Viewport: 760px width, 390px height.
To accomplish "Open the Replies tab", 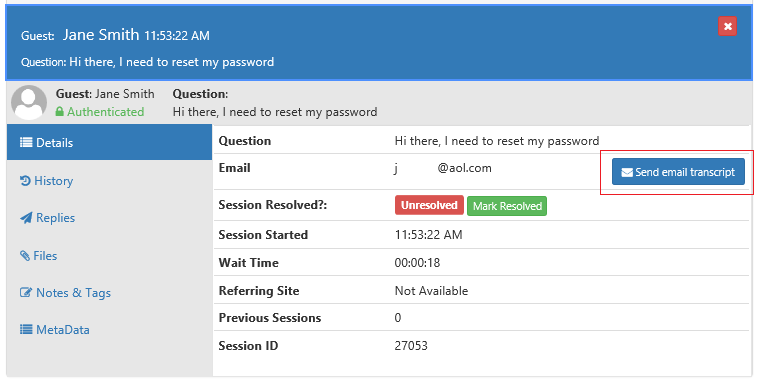I will (x=110, y=218).
